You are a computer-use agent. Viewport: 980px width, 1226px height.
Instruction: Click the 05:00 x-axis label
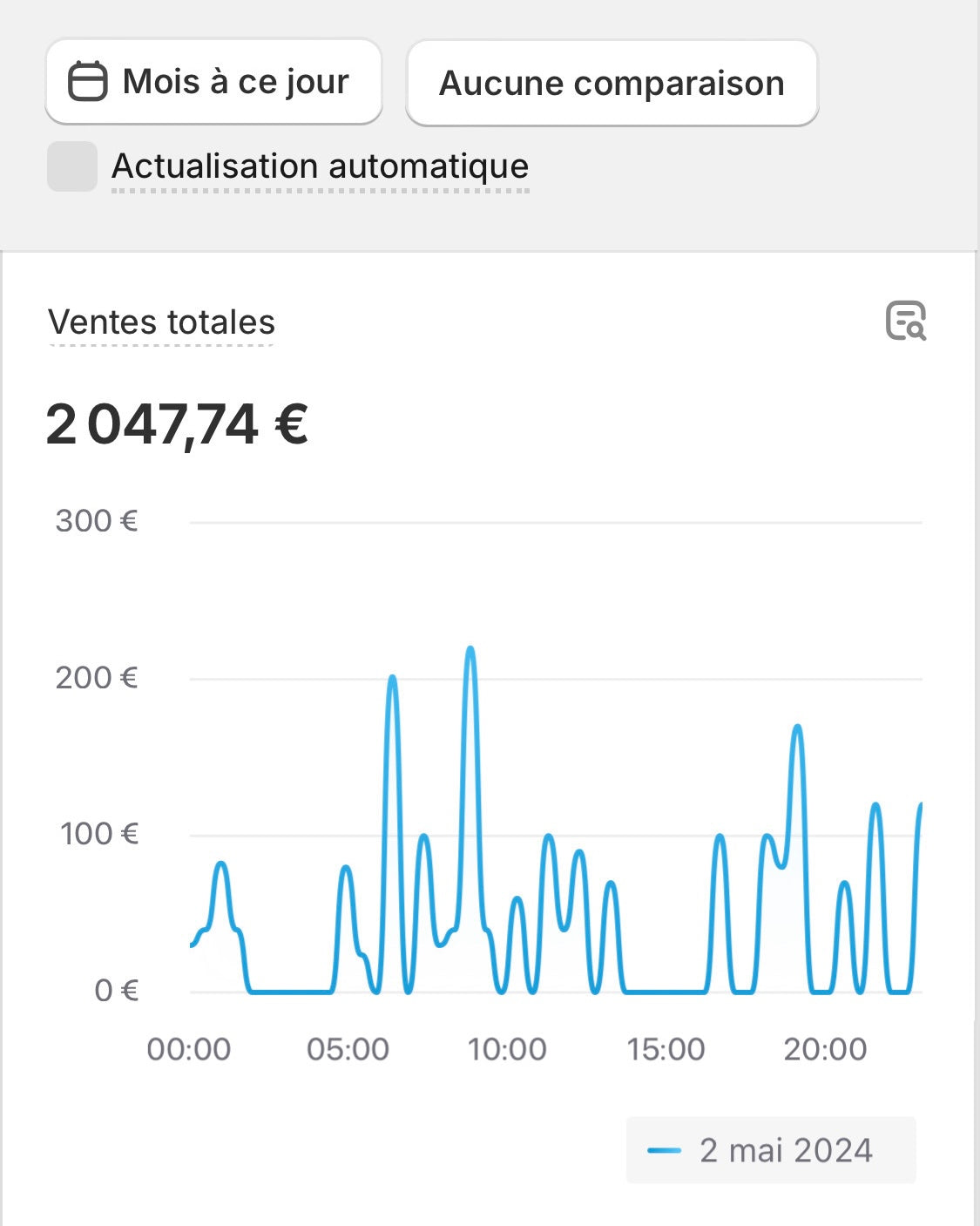[348, 1049]
